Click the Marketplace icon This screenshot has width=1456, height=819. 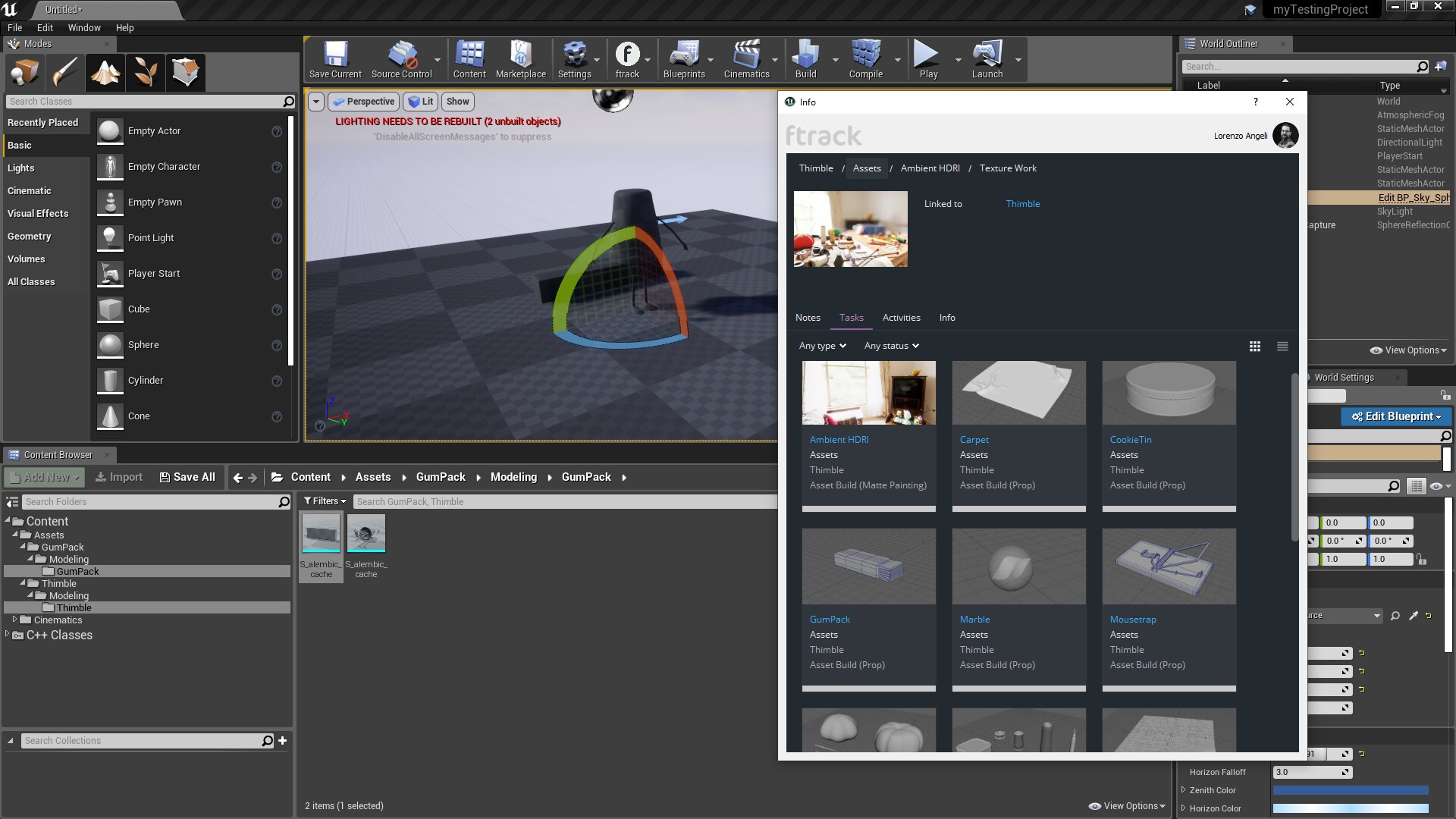[521, 55]
